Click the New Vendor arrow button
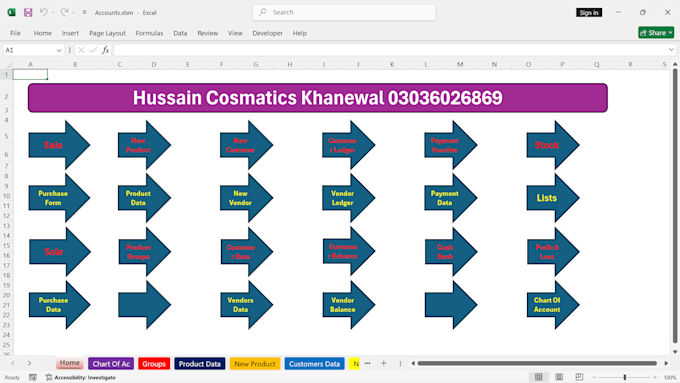The width and height of the screenshot is (680, 383). click(x=246, y=198)
